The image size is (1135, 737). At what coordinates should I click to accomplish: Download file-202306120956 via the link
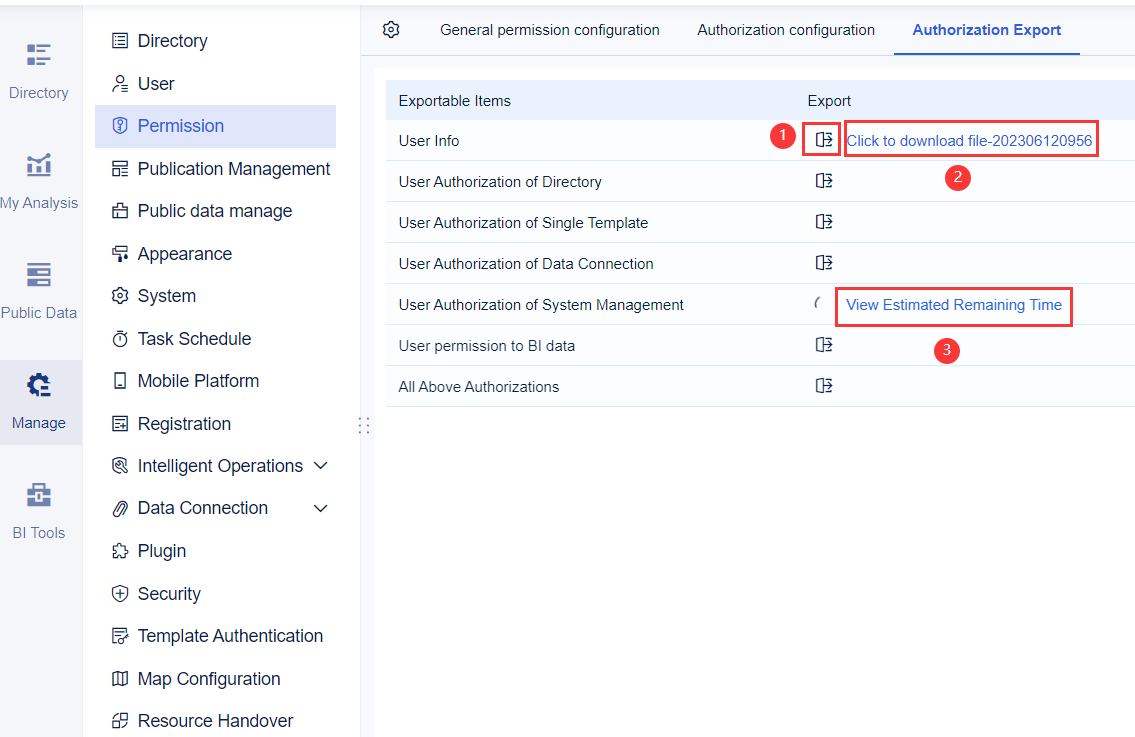coord(970,138)
